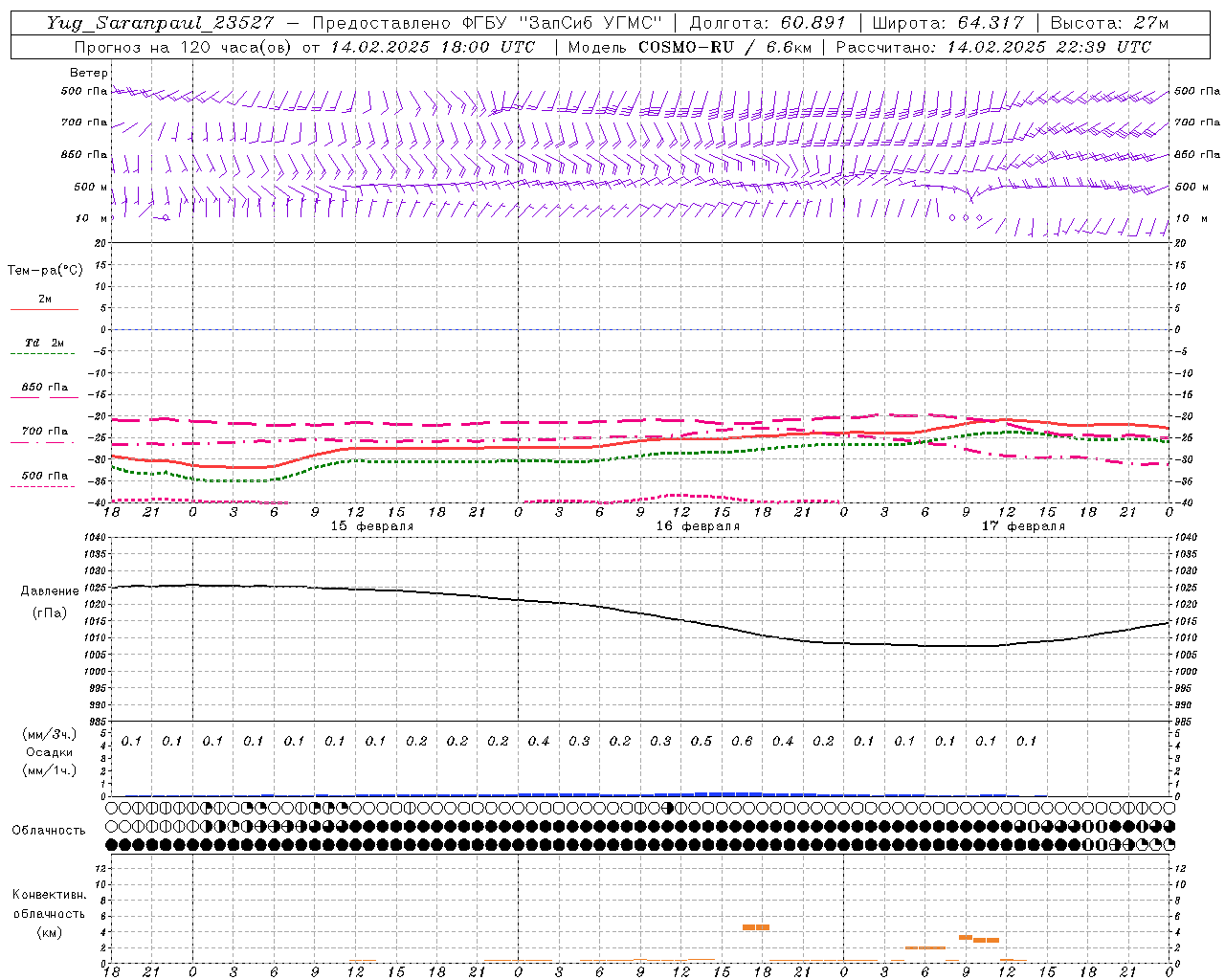Viewport: 1225px width, 980px height.
Task: Click the (мм/3ч.) unit label
Action: tap(49, 734)
